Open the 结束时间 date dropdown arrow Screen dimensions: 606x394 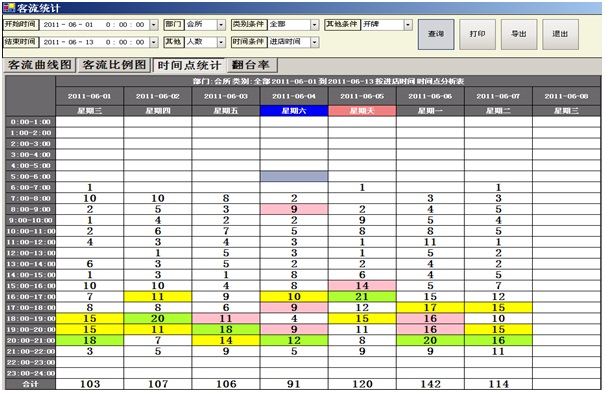(x=154, y=42)
